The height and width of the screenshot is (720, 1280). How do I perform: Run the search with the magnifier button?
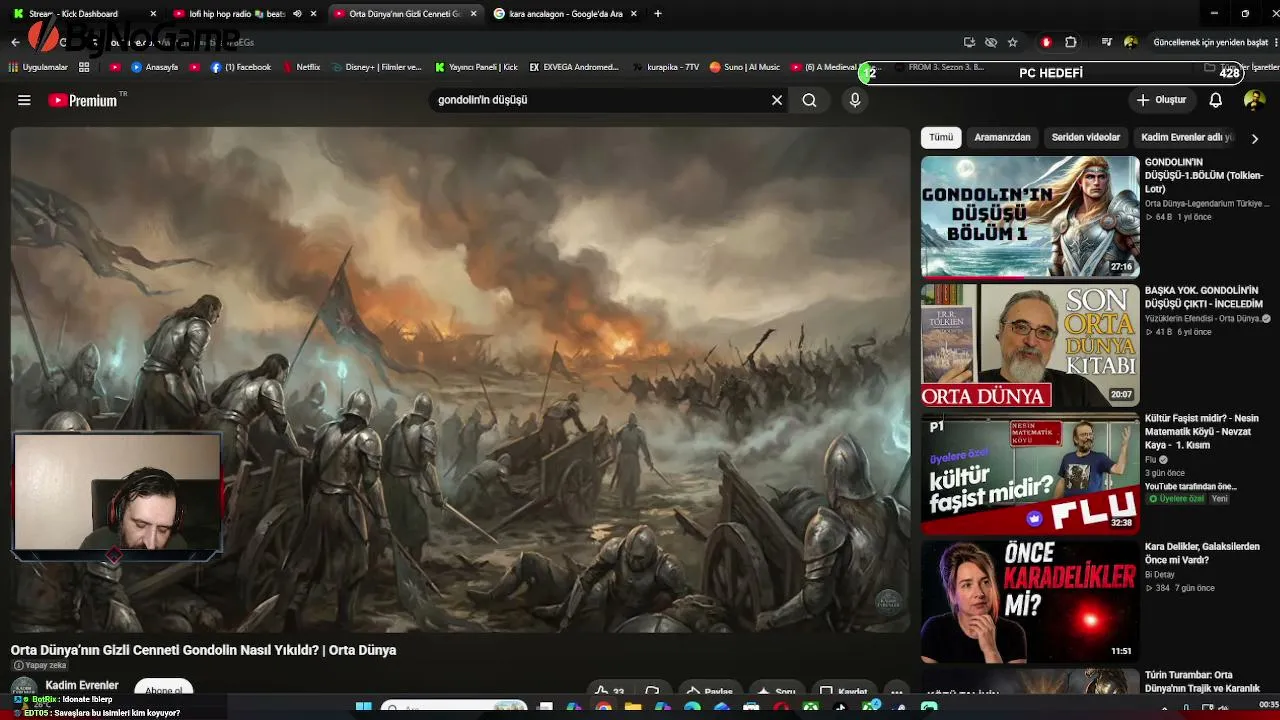[809, 100]
